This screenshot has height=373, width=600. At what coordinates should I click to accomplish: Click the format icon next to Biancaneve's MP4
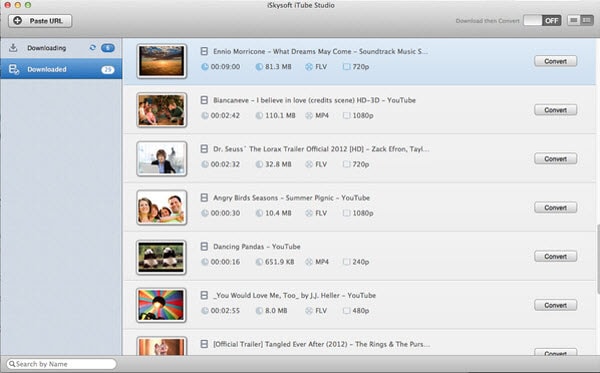pos(309,116)
